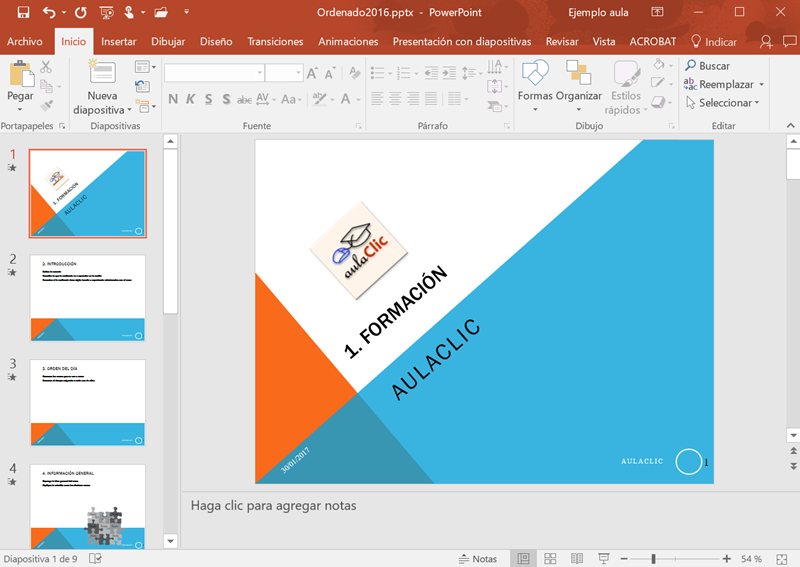Click the Pegar paste icon

21,73
